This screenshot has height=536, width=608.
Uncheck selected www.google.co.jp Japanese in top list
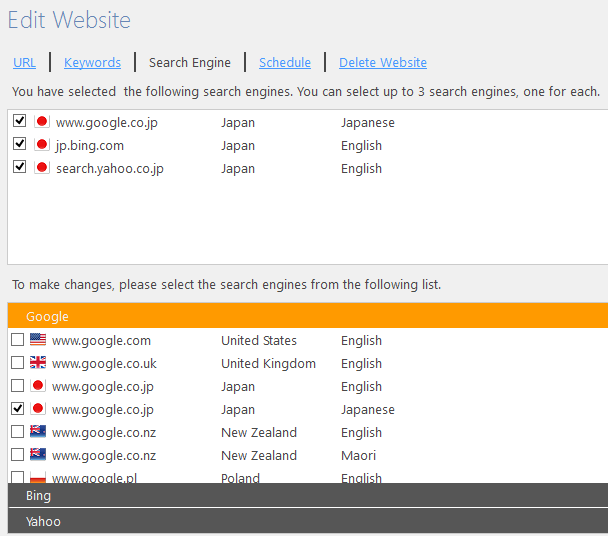coord(19,121)
